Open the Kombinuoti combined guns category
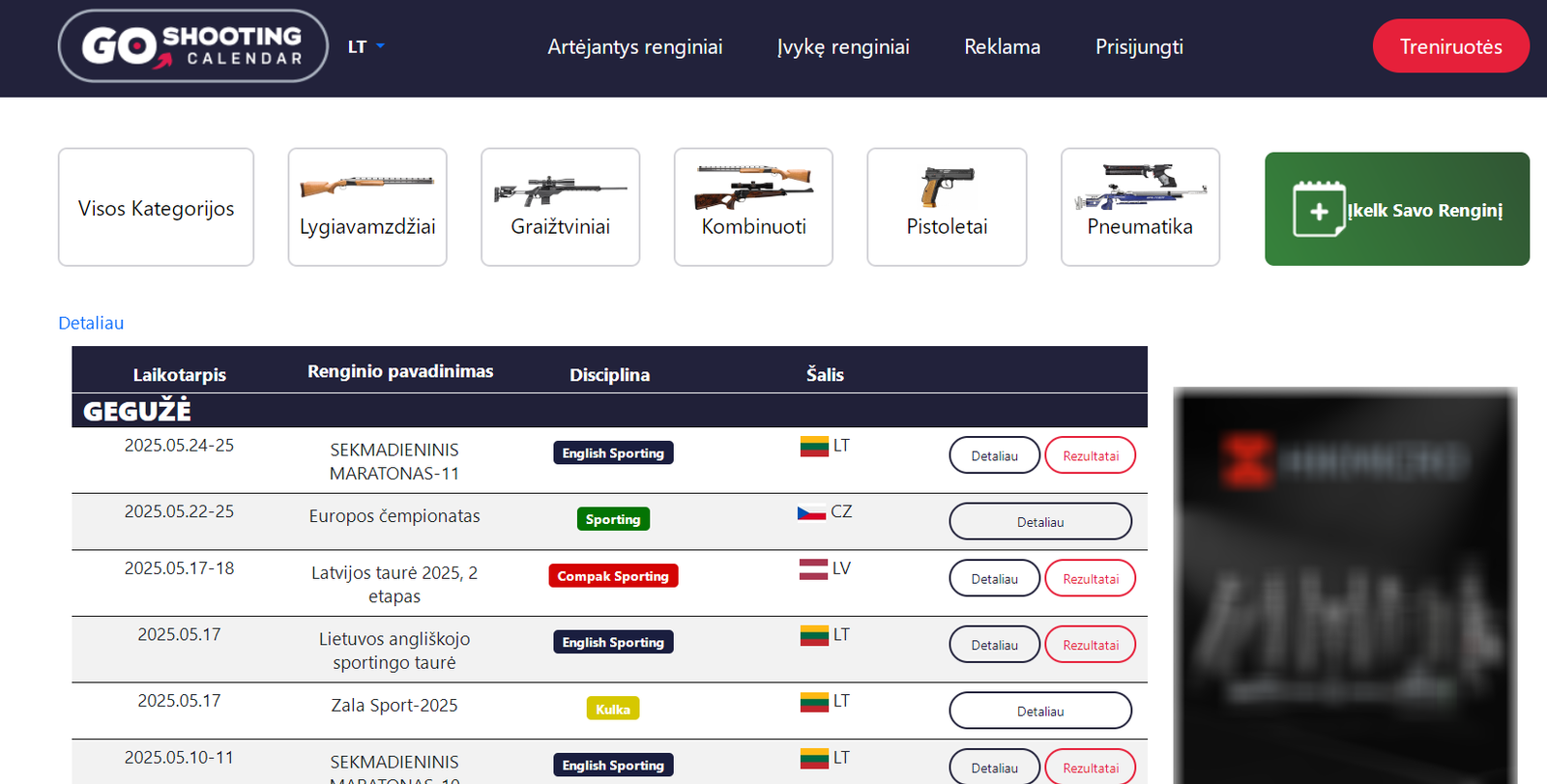Viewport: 1547px width, 784px height. pos(753,187)
